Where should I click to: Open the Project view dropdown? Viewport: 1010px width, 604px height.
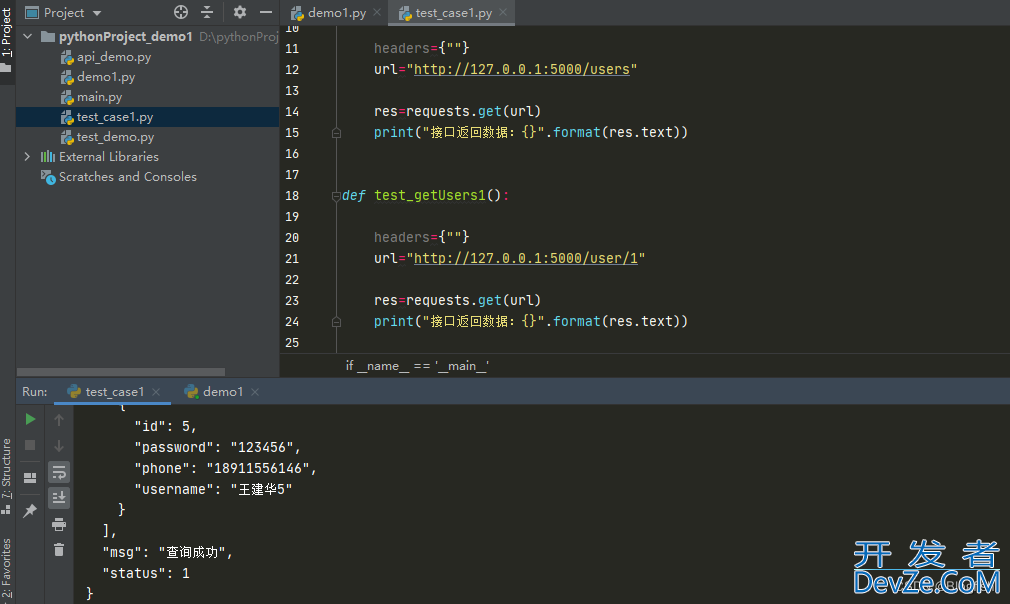[x=97, y=13]
